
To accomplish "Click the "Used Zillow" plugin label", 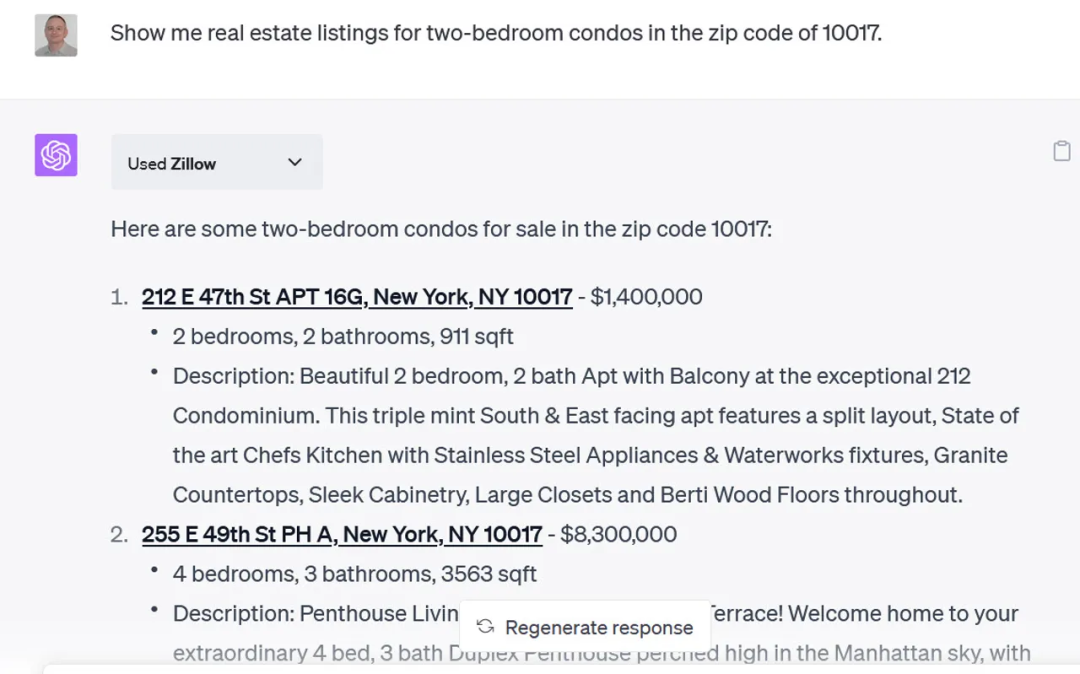I will tap(172, 164).
